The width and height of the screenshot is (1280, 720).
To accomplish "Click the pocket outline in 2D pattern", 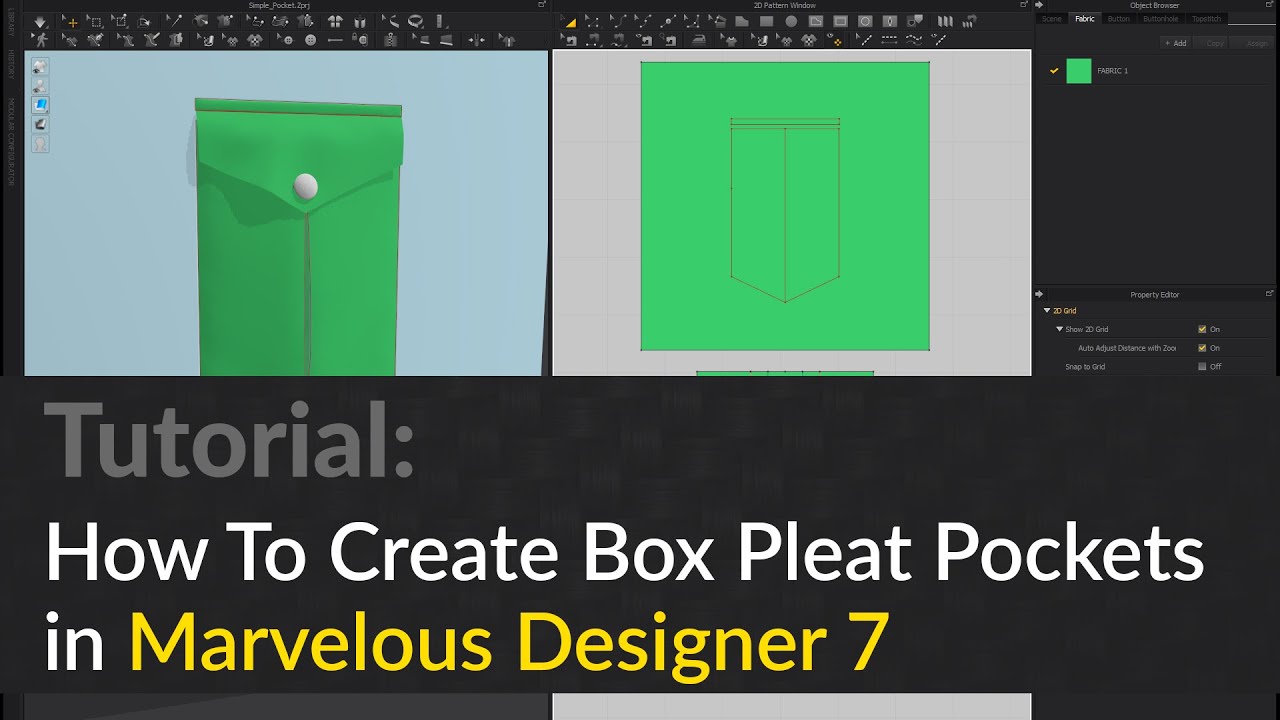I will (x=785, y=215).
